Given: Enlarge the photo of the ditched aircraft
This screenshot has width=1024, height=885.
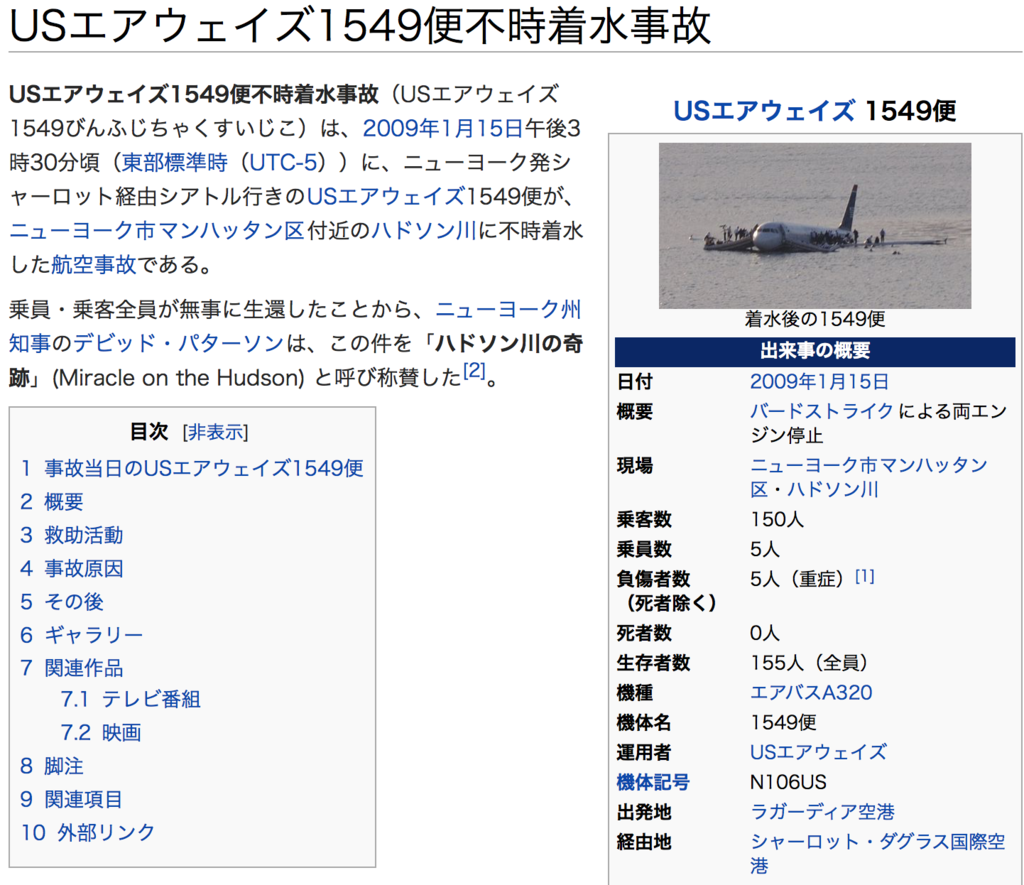Looking at the screenshot, I should click(814, 225).
